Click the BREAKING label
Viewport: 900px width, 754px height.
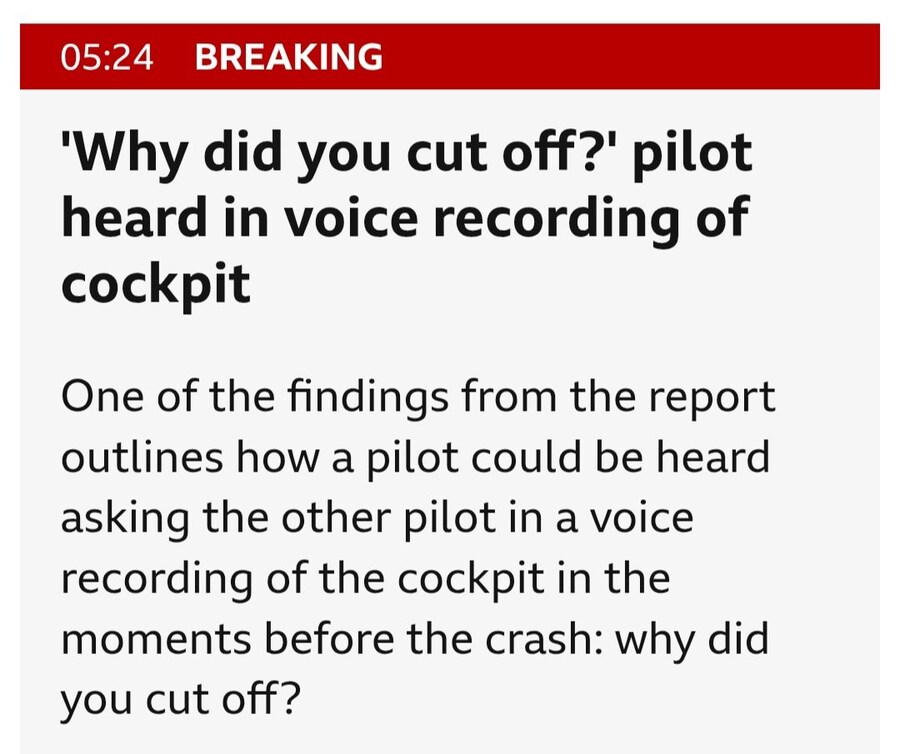(x=289, y=57)
